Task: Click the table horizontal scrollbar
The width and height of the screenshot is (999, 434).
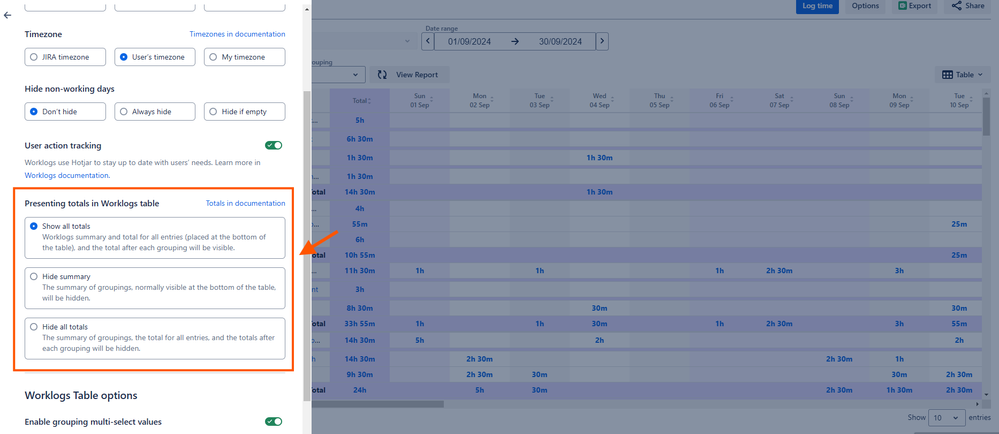Action: coord(377,403)
